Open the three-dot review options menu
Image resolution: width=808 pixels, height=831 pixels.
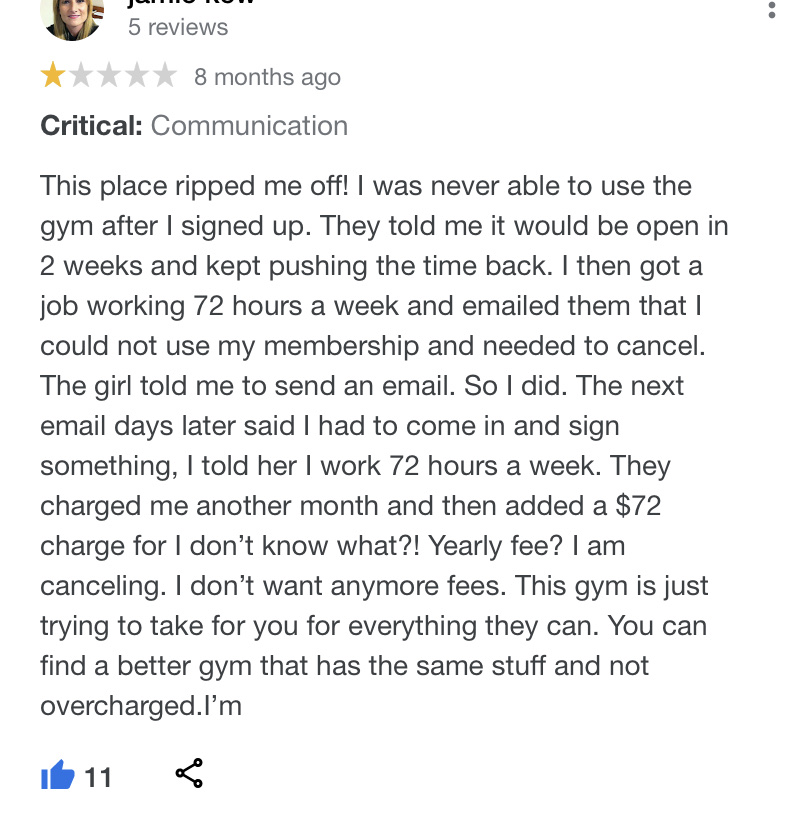(771, 10)
